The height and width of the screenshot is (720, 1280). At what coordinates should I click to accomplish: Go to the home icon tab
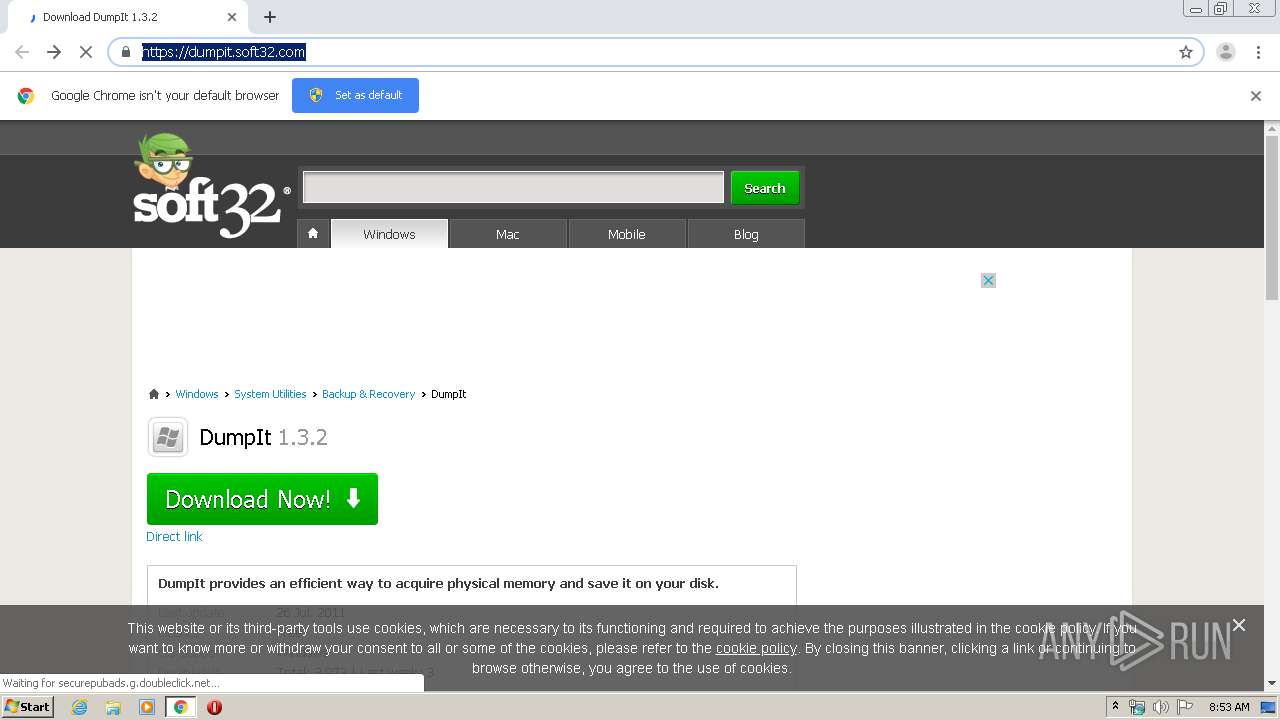pos(313,233)
